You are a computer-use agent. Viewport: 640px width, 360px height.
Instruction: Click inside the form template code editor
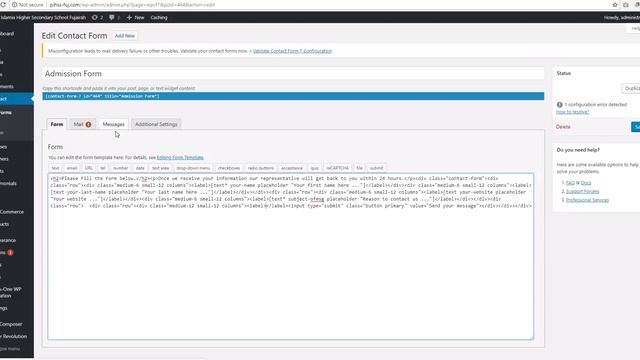(x=291, y=256)
